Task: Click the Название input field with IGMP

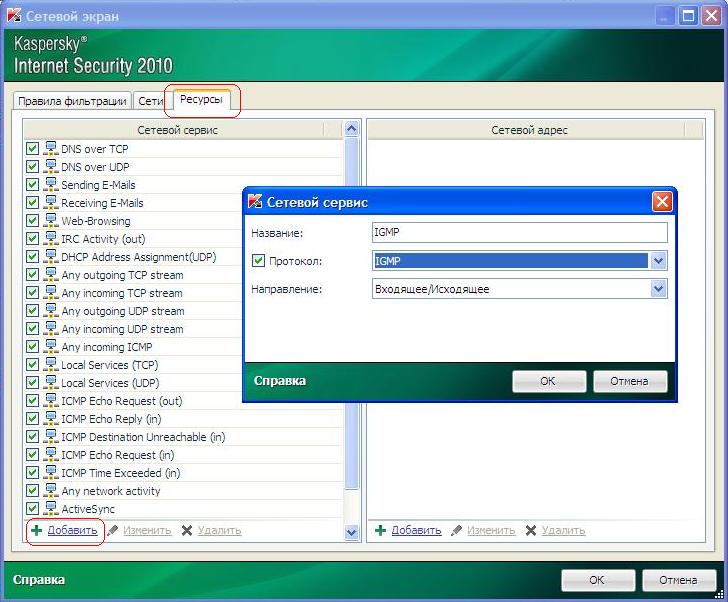Action: point(520,232)
